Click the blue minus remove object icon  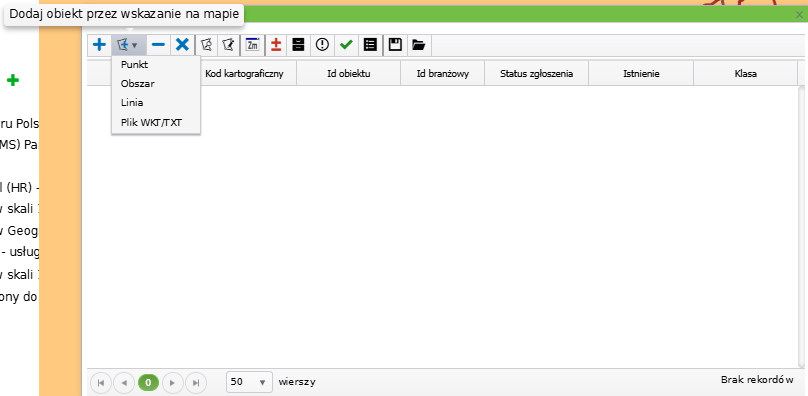(158, 45)
